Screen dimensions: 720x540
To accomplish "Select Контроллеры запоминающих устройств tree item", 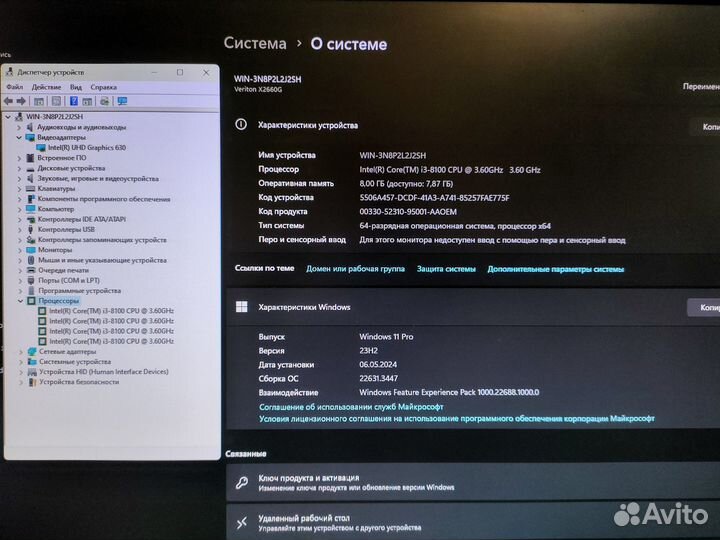I will tap(102, 240).
